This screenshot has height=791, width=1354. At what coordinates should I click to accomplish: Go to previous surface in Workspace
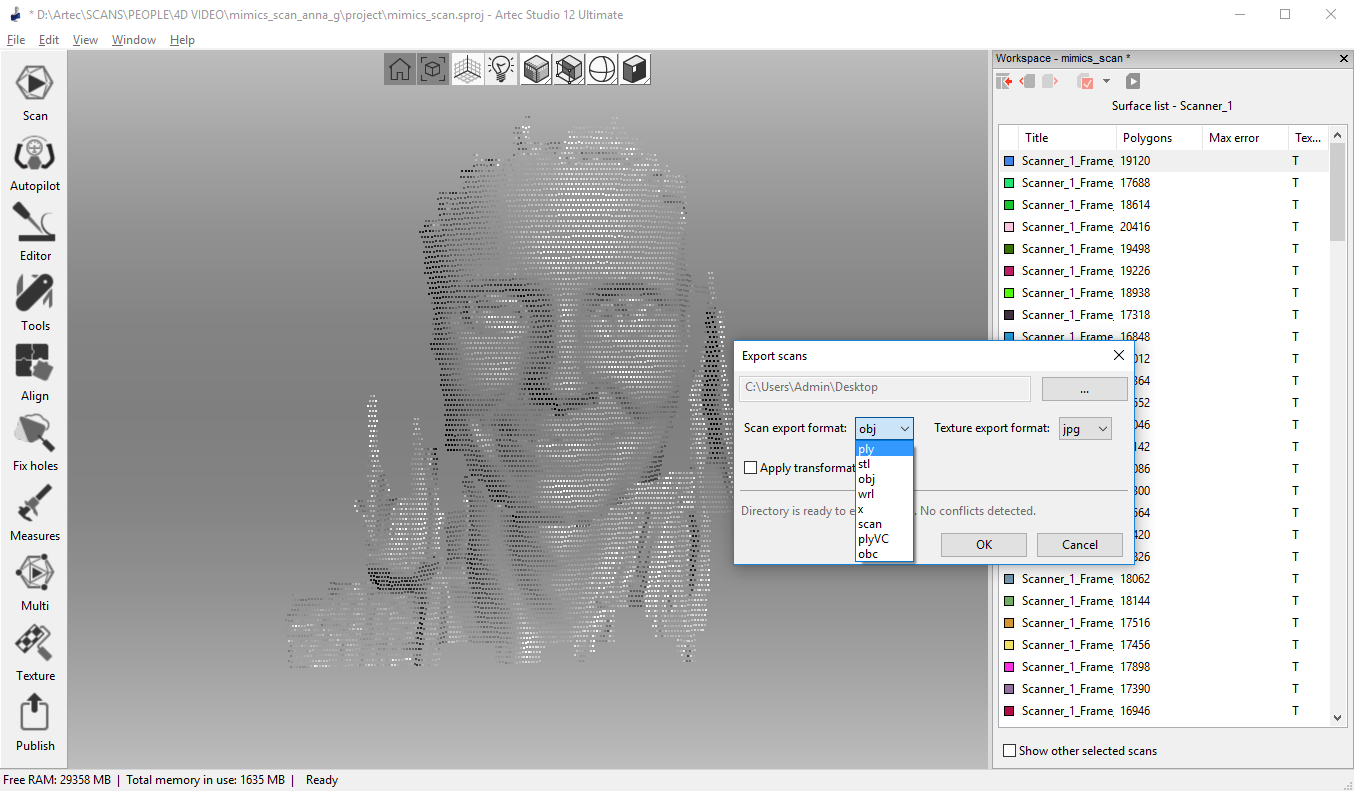[x=1027, y=82]
